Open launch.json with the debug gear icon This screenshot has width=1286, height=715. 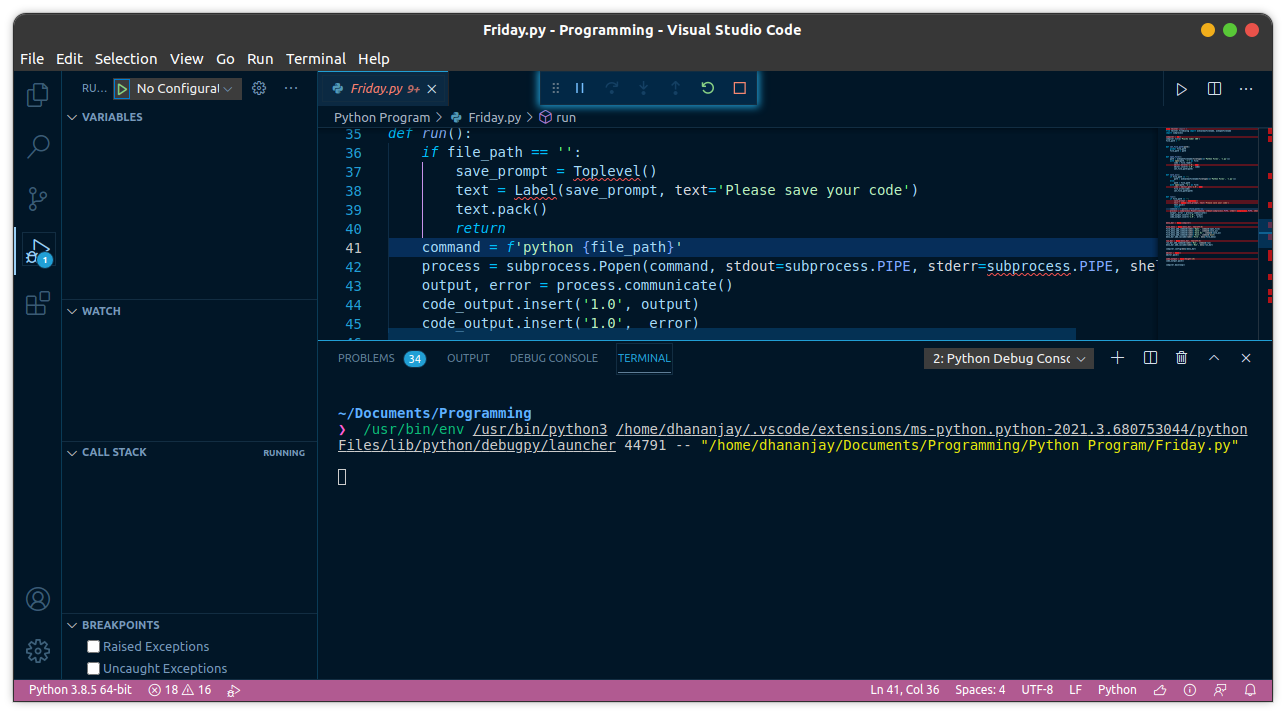tap(259, 88)
